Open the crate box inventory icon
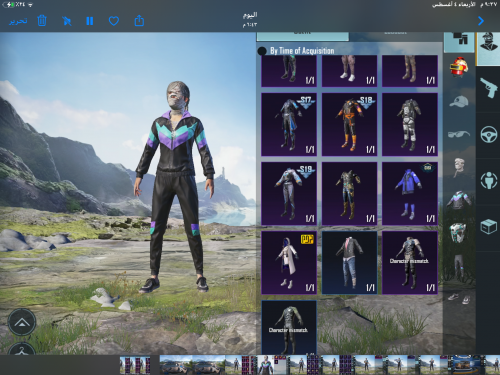This screenshot has height=375, width=500. coord(489,227)
